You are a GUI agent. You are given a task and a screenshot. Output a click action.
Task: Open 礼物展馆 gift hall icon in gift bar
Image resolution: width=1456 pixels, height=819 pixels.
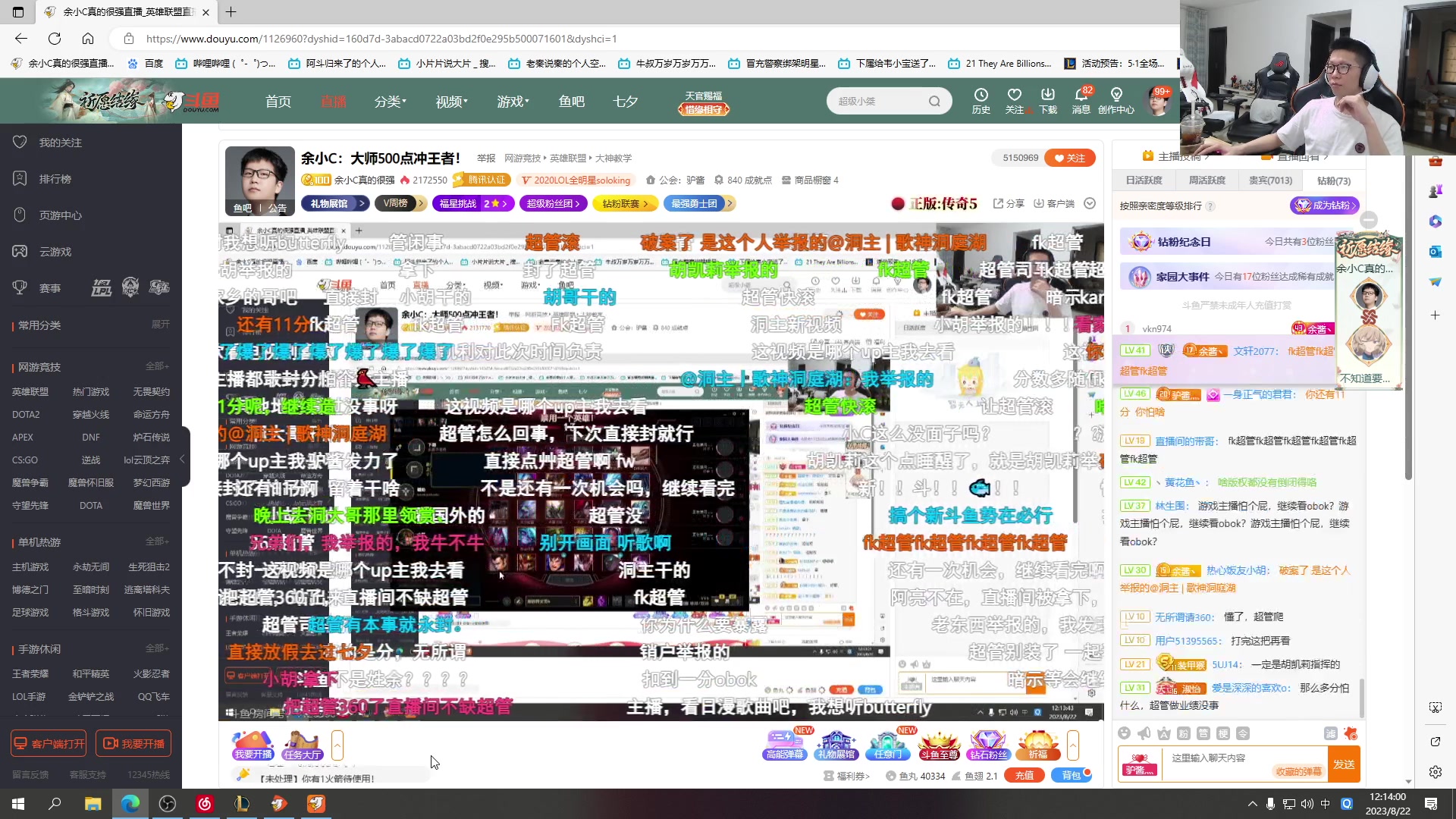click(836, 745)
